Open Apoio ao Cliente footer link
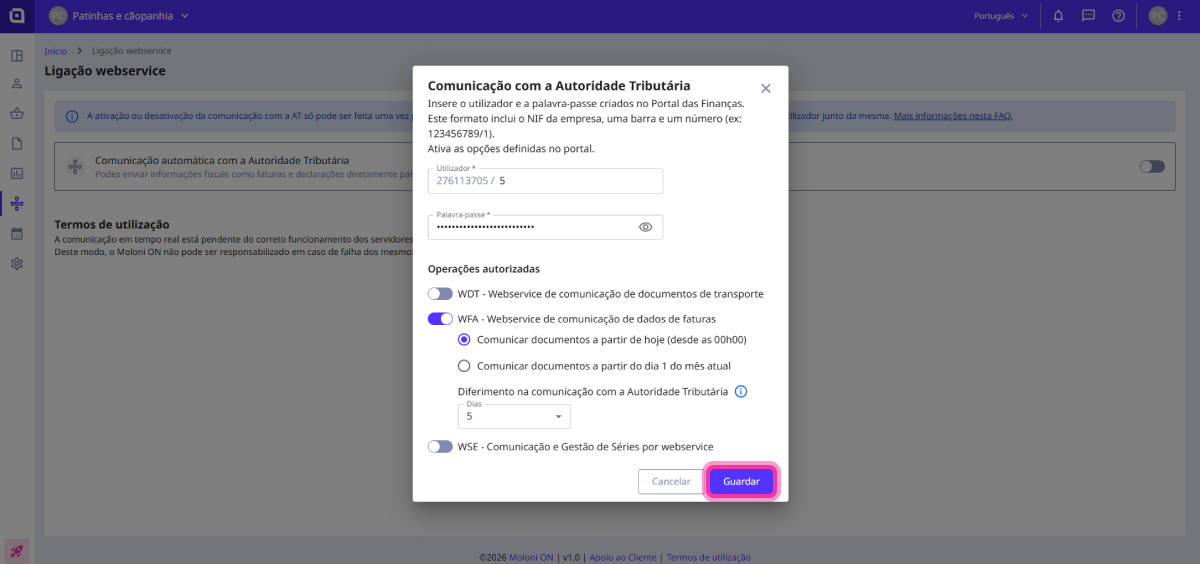This screenshot has width=1200, height=564. click(623, 557)
